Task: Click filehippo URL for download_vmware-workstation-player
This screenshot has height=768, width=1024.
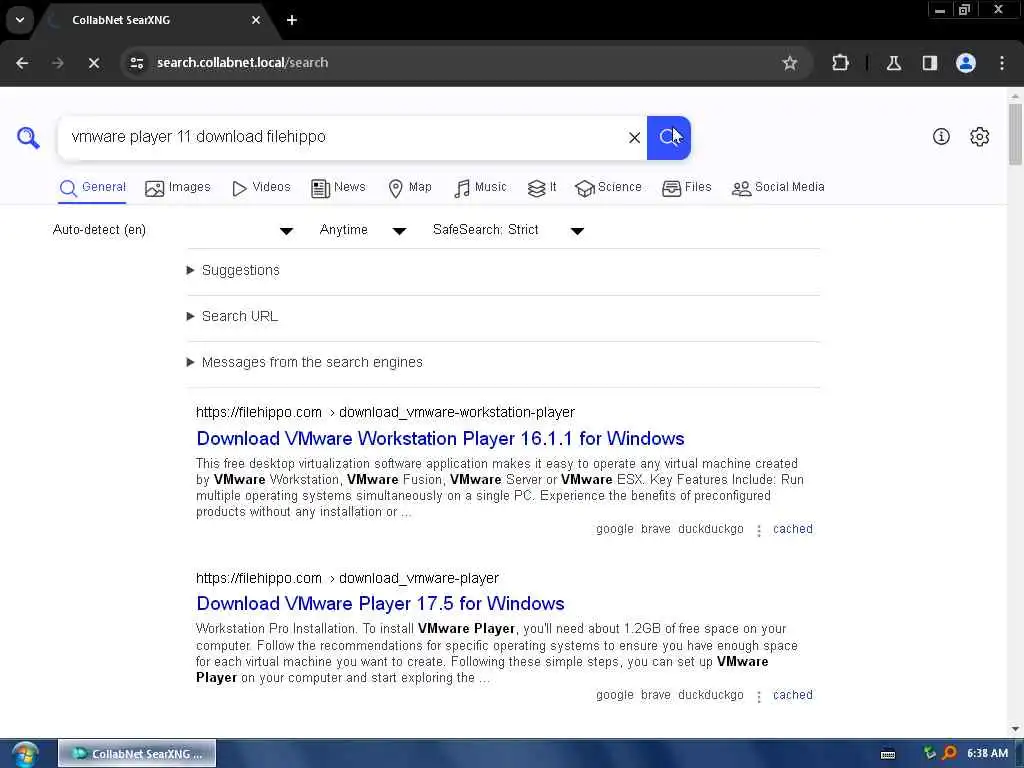Action: (x=385, y=413)
